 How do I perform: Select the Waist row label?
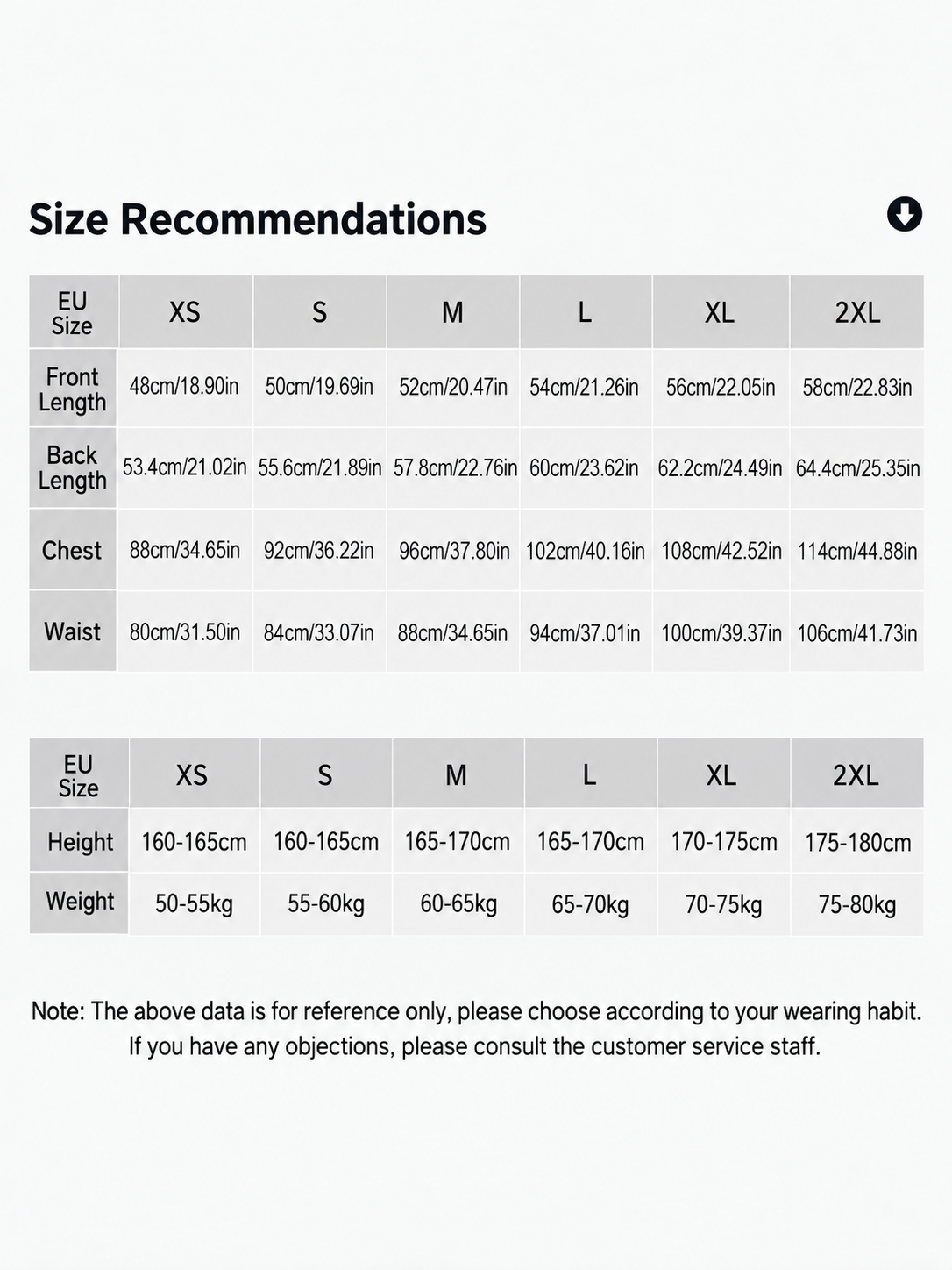coord(73,631)
